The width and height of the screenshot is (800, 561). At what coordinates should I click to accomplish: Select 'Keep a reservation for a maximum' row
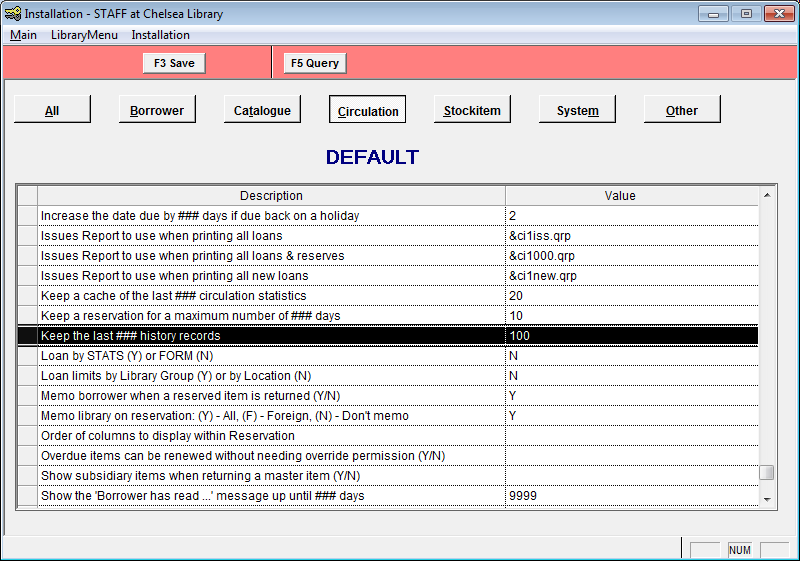pos(388,316)
